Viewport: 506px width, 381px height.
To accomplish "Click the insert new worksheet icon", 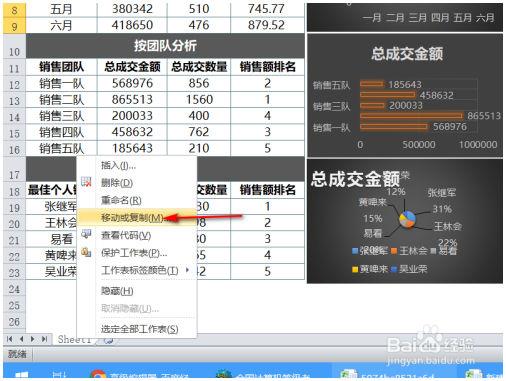I will click(108, 340).
